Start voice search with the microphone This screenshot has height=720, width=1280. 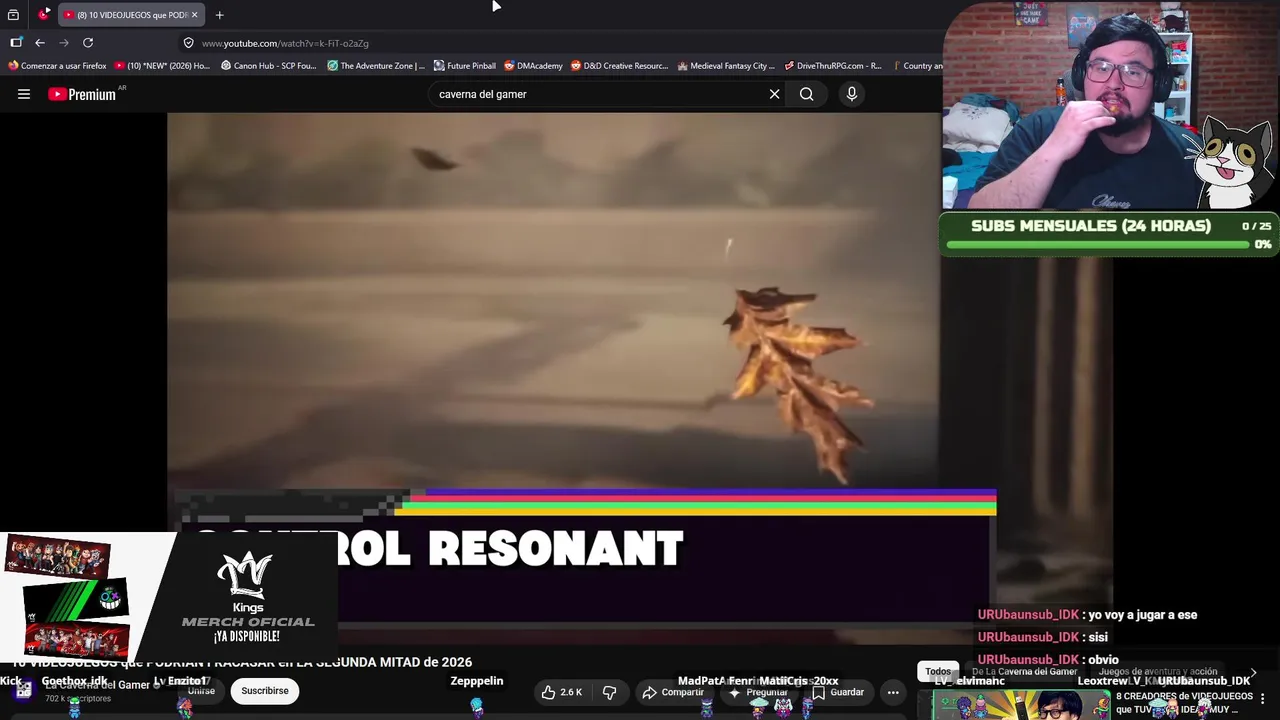coord(852,94)
